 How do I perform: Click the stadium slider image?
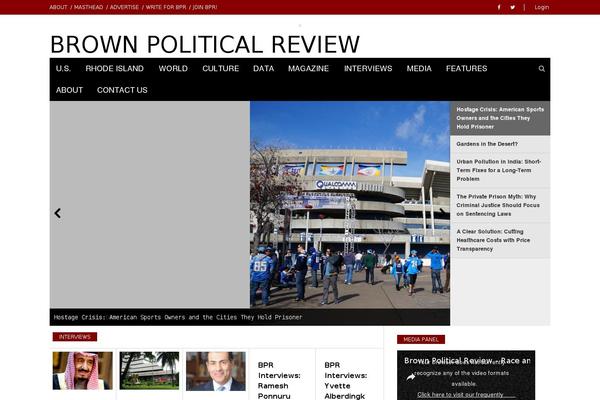350,205
